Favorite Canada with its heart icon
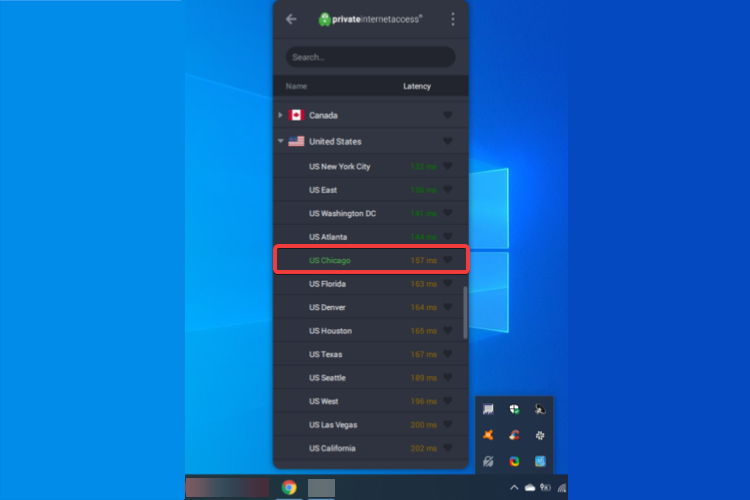This screenshot has width=750, height=500. [448, 115]
